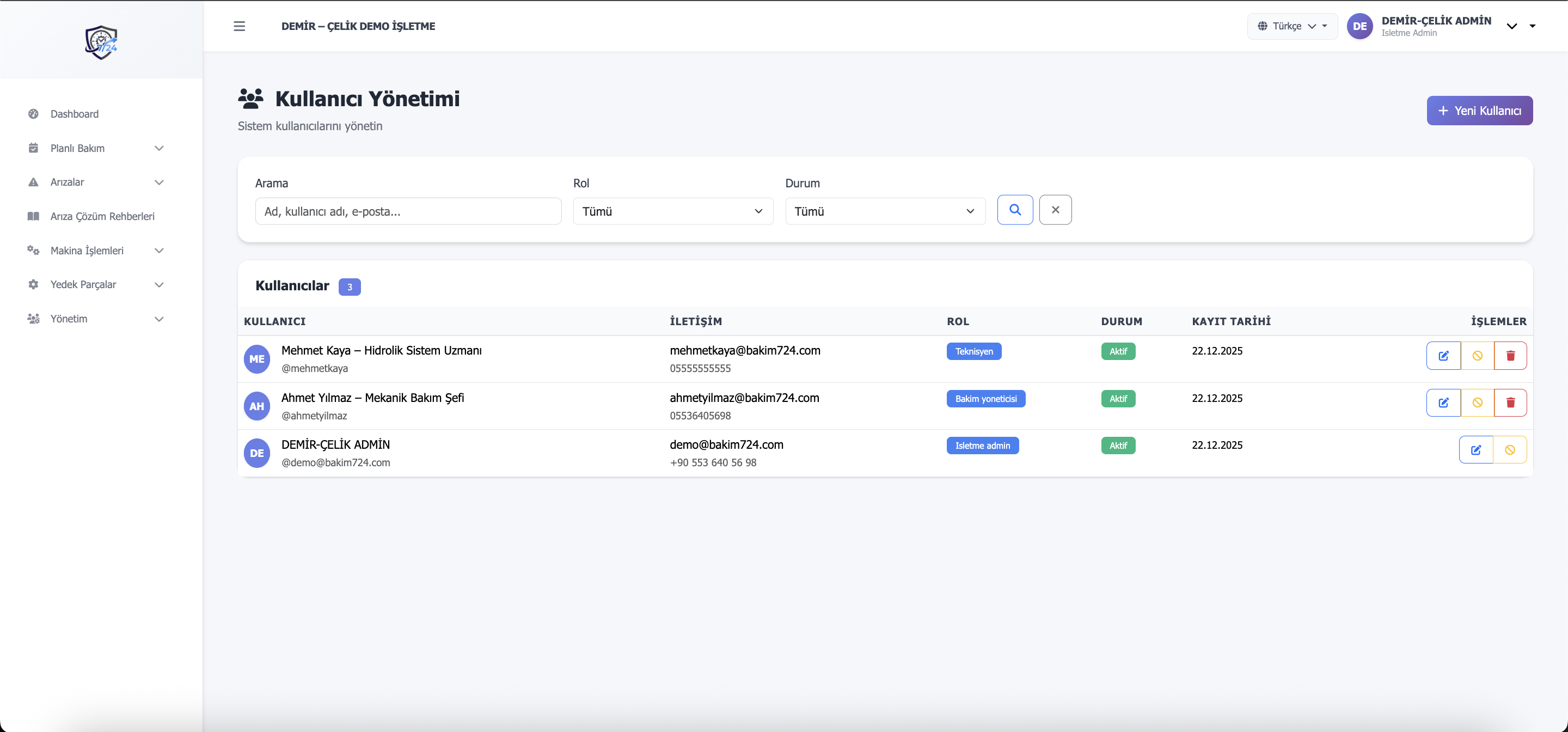The width and height of the screenshot is (1568, 732).
Task: Edit Mehmet Kaya using the pencil icon
Action: (x=1443, y=356)
